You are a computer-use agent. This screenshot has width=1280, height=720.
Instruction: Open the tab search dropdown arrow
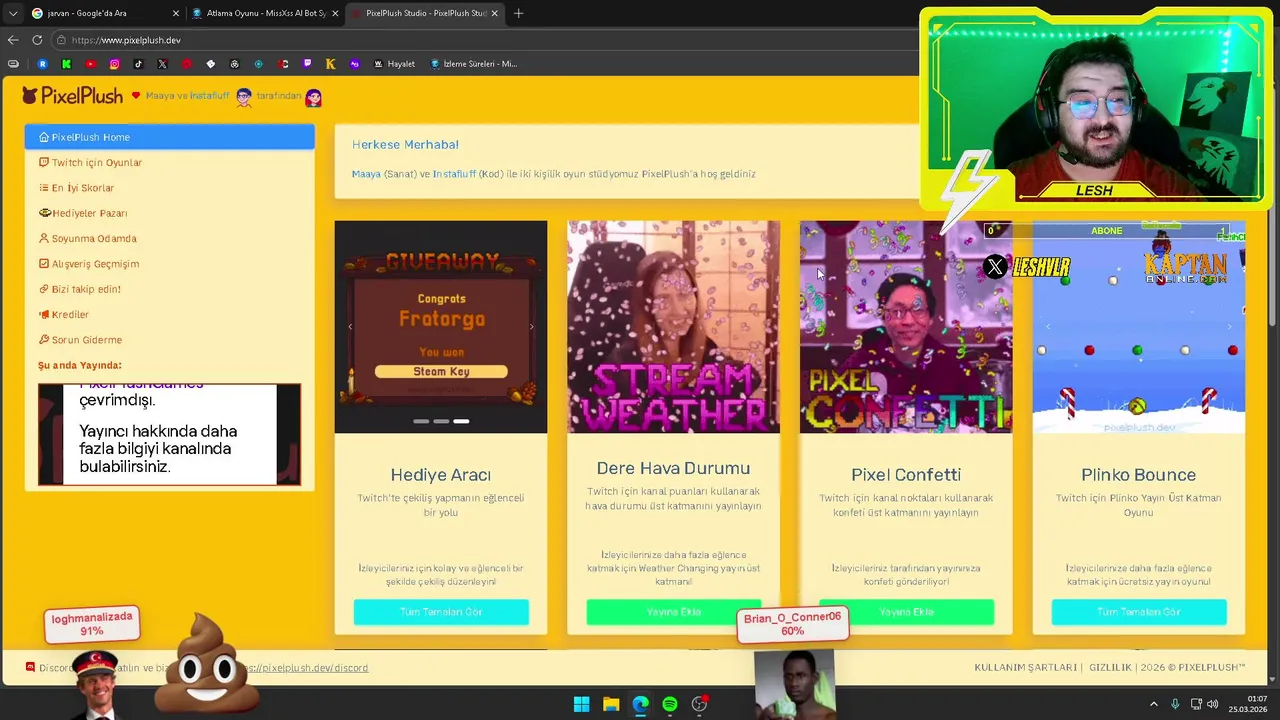tap(12, 13)
